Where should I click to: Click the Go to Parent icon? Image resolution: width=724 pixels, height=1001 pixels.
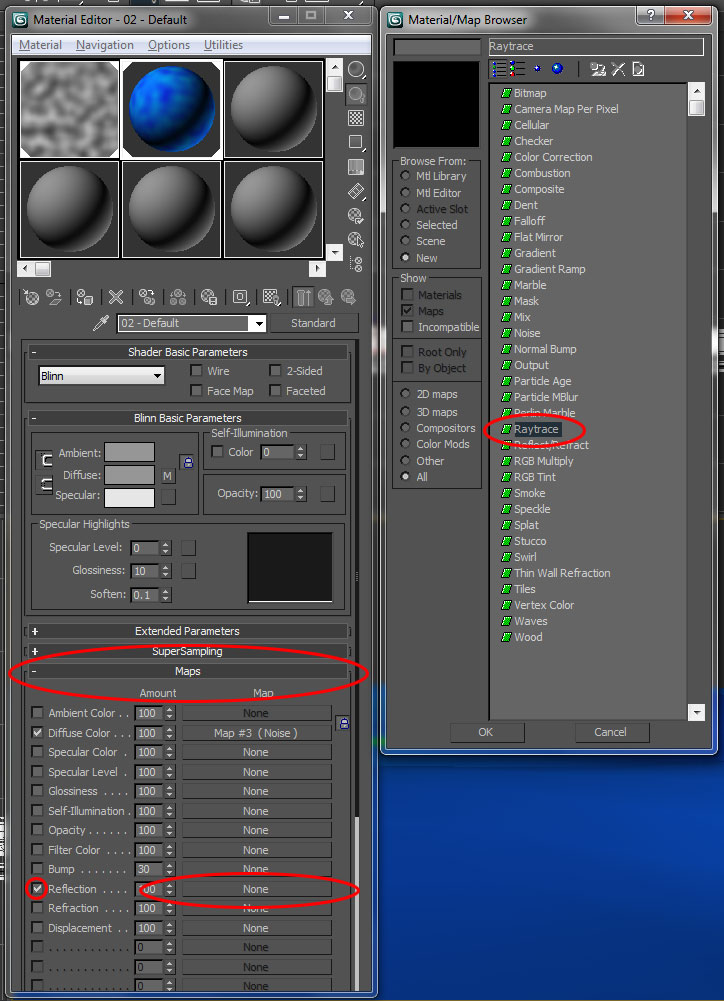tap(326, 297)
